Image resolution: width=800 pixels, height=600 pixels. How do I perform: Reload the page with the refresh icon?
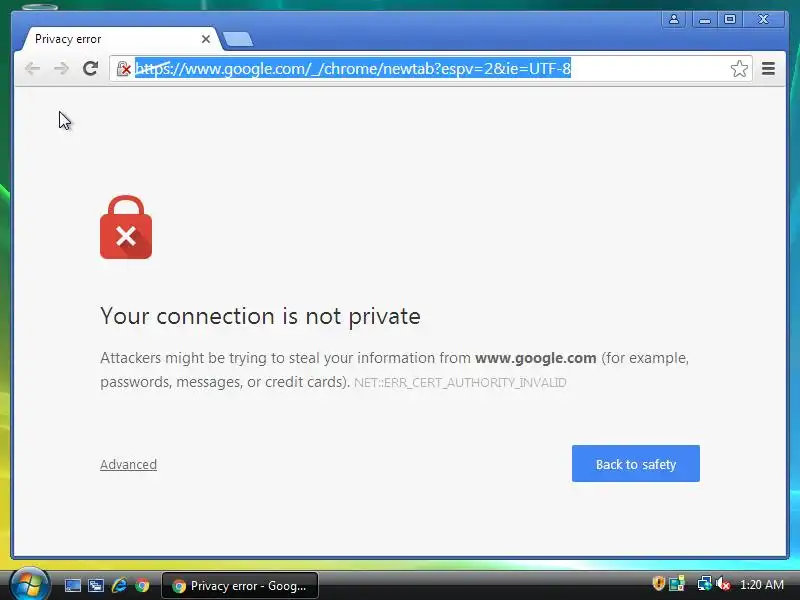[x=90, y=68]
